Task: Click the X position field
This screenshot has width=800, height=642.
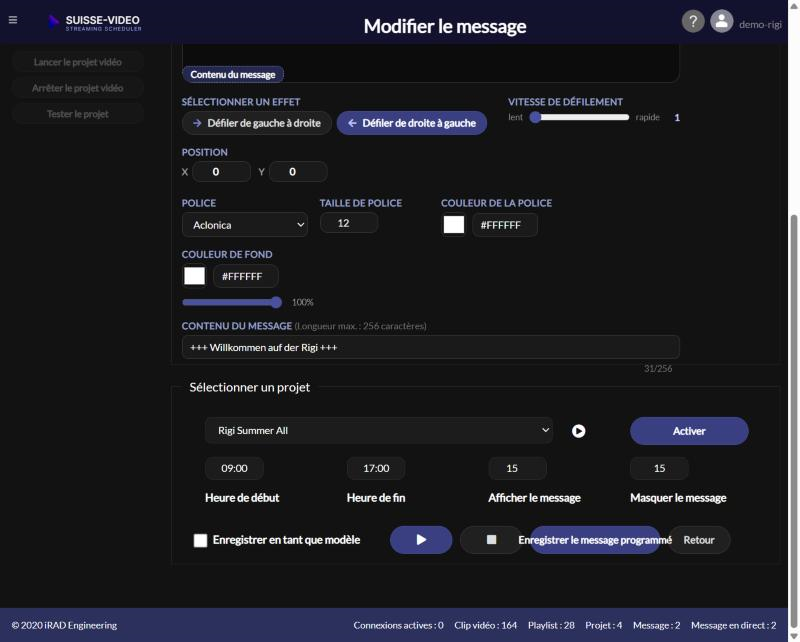Action: pos(221,171)
